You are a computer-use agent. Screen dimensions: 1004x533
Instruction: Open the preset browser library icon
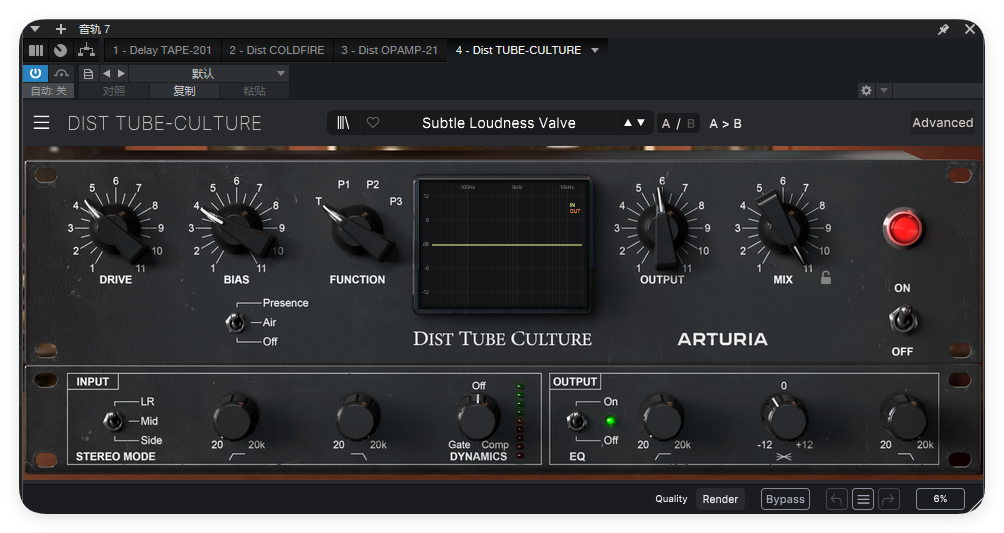pyautogui.click(x=344, y=122)
